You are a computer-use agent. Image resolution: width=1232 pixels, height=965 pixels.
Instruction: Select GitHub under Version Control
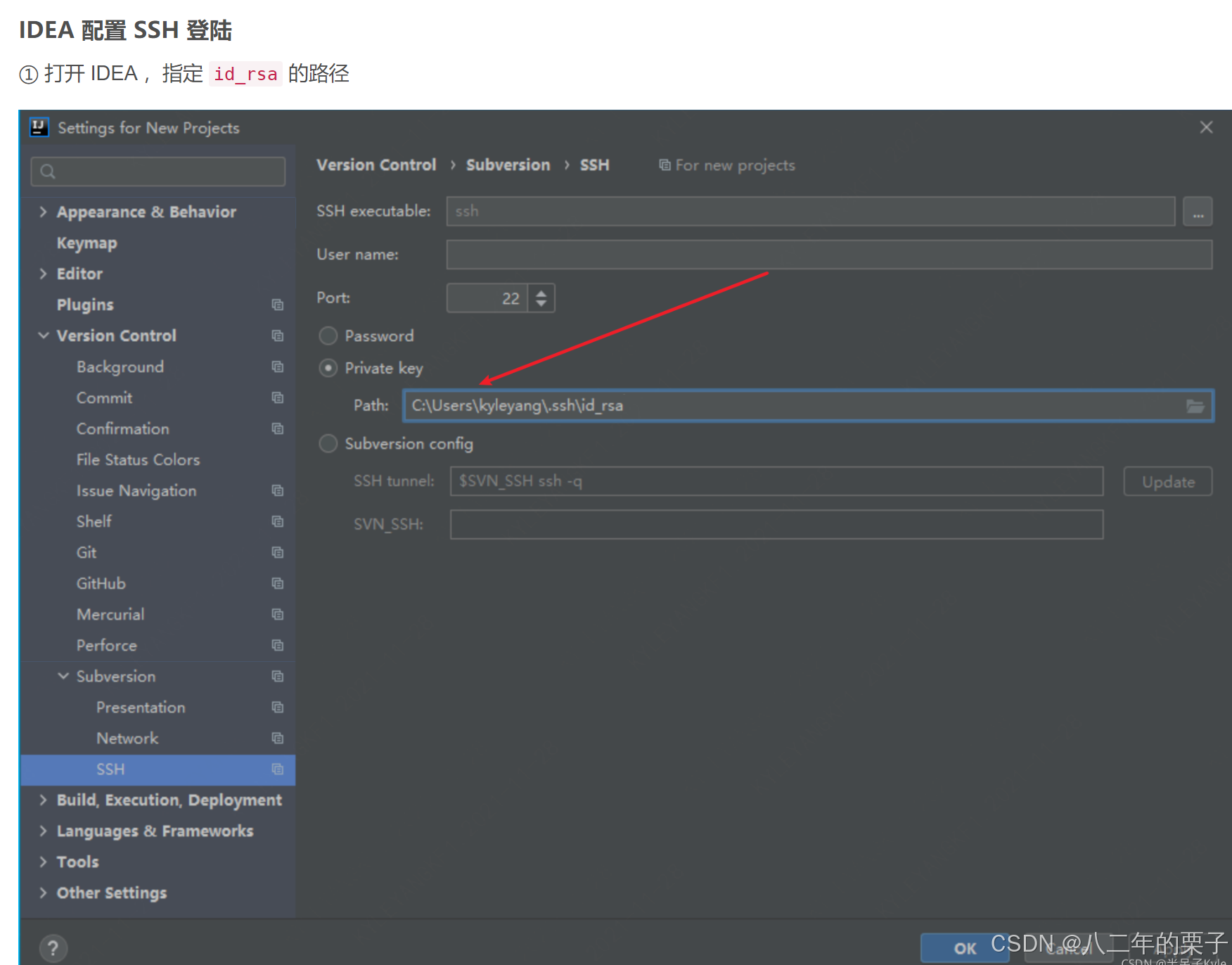(x=101, y=583)
